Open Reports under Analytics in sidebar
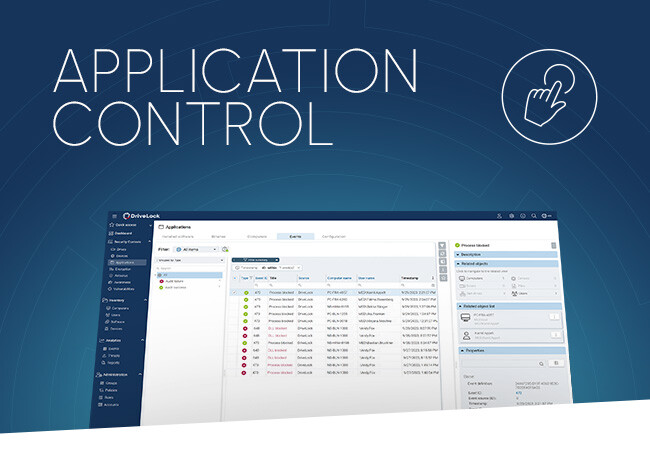This screenshot has height=450, width=650. click(110, 363)
